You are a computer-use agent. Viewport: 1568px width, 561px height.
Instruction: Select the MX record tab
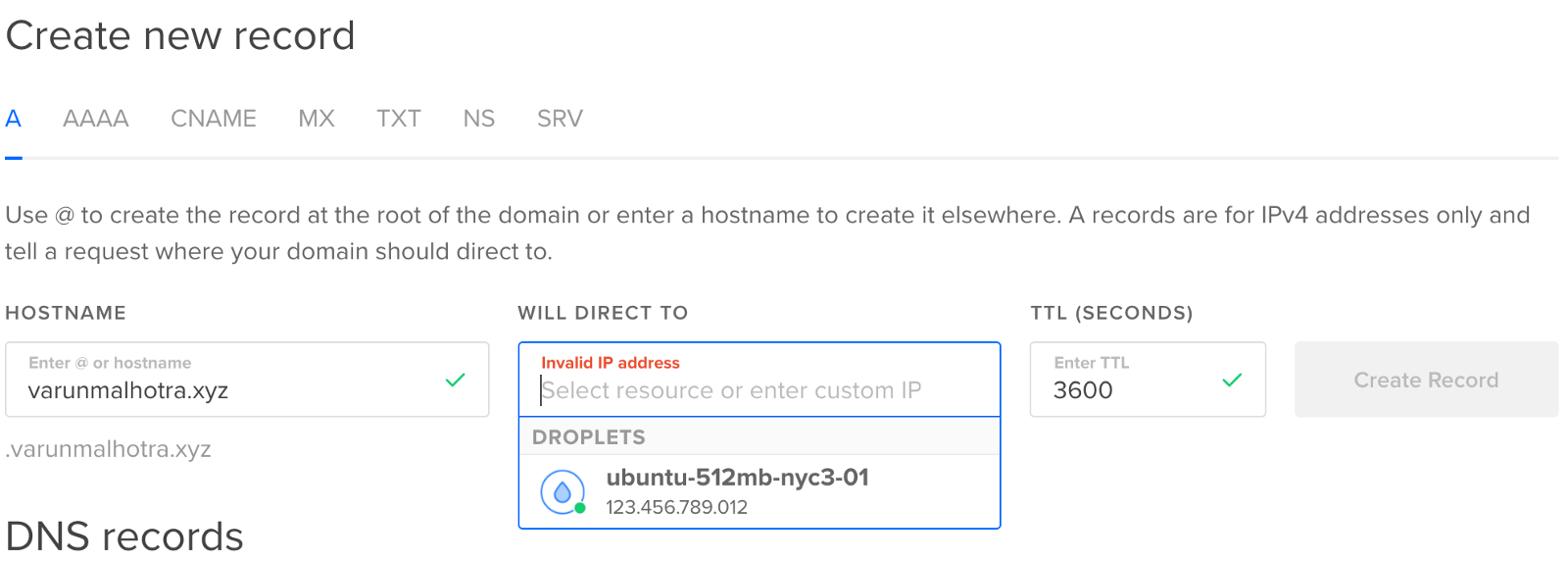click(317, 119)
